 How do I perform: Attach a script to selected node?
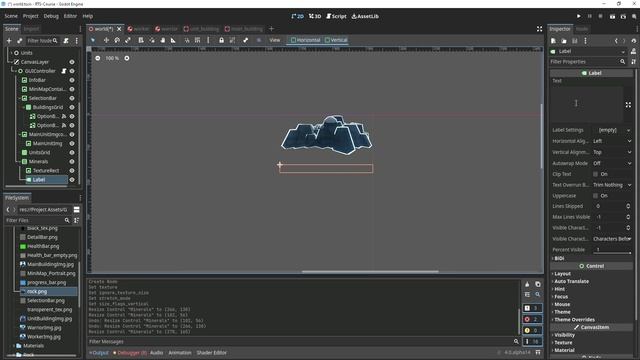tap(66, 40)
